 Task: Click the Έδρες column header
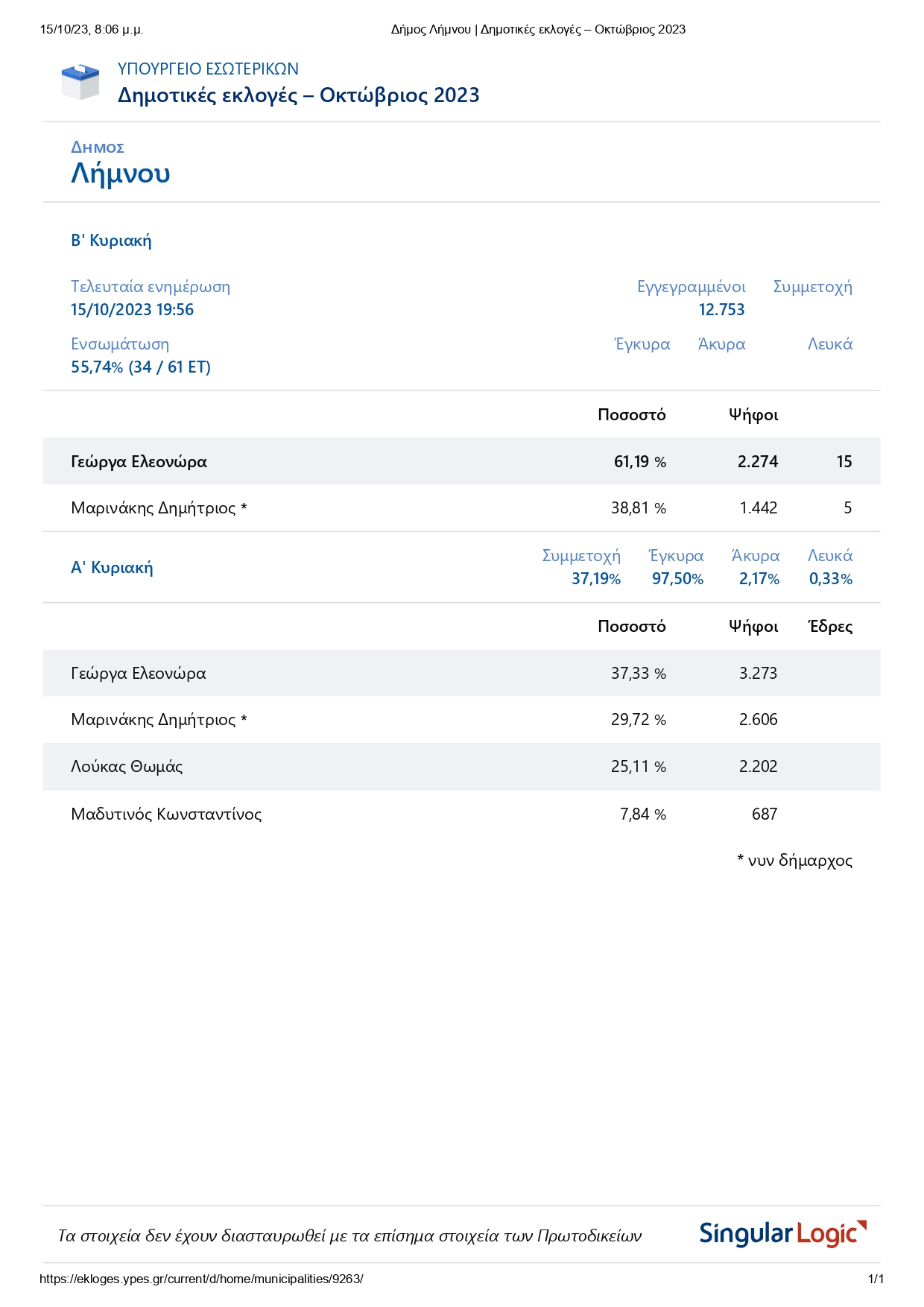[x=830, y=627]
